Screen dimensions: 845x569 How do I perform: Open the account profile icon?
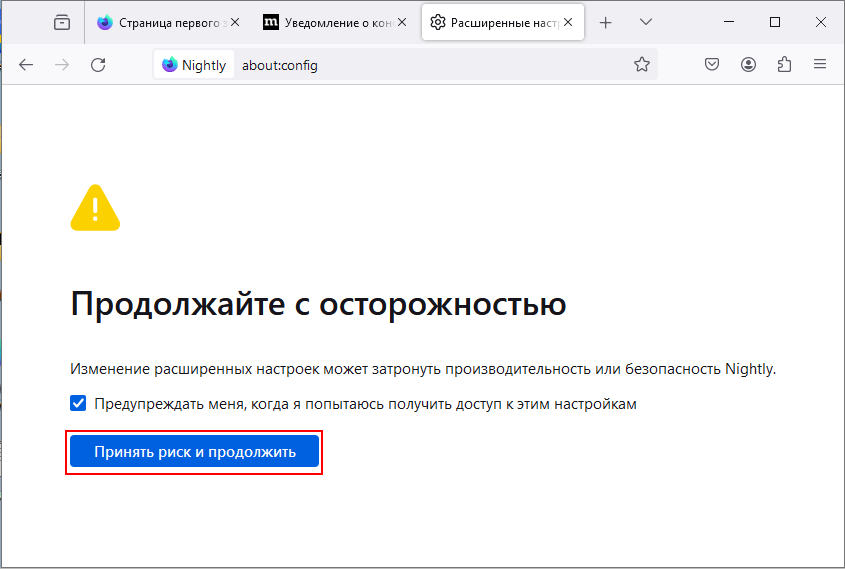tap(748, 65)
